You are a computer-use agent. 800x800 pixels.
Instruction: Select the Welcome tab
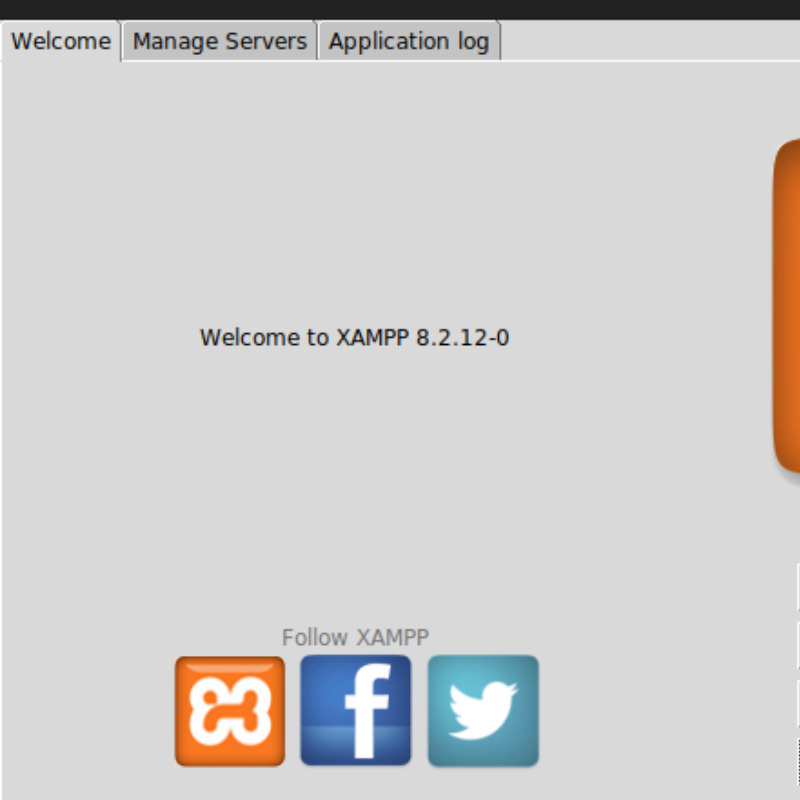[61, 42]
